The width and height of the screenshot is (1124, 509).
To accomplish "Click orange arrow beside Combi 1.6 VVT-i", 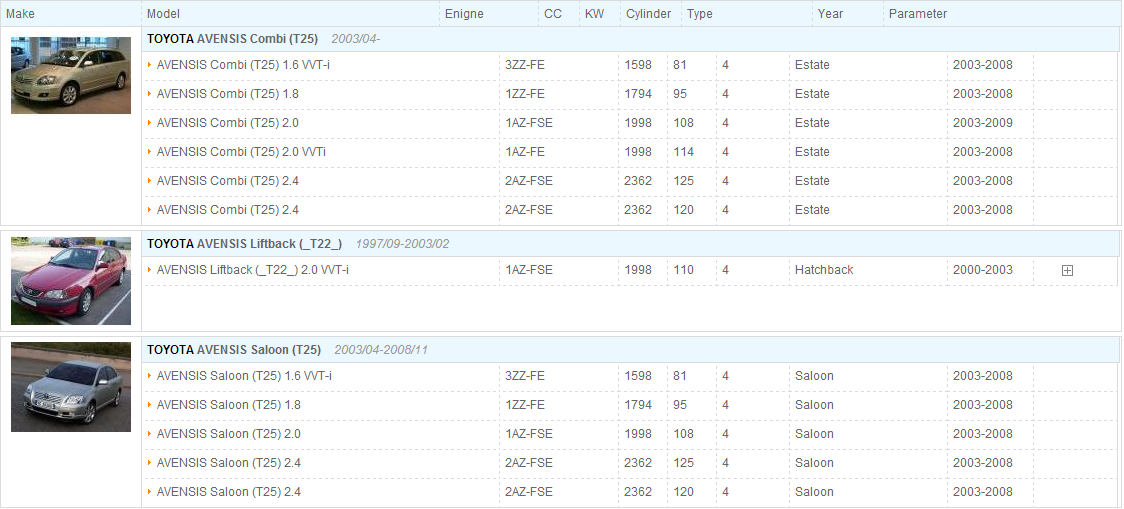I will 150,65.
